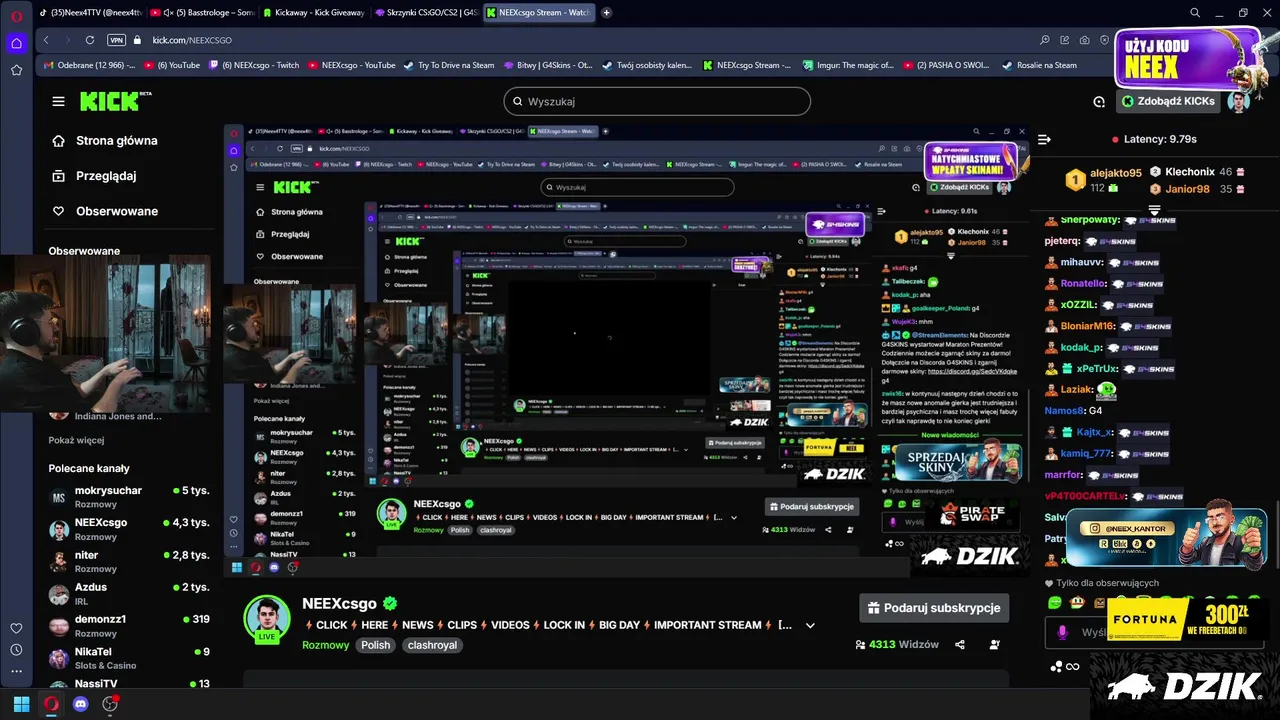Switch to the Skrzynki CS:GO/CS2 tab
Viewport: 1280px width, 720px height.
click(x=427, y=13)
